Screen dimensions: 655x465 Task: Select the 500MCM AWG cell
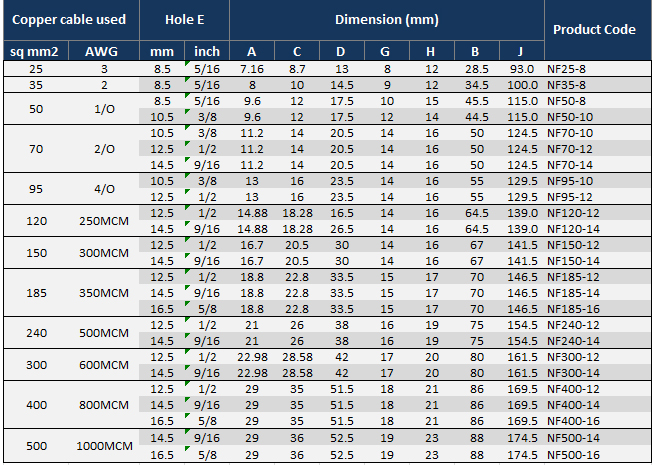point(104,333)
